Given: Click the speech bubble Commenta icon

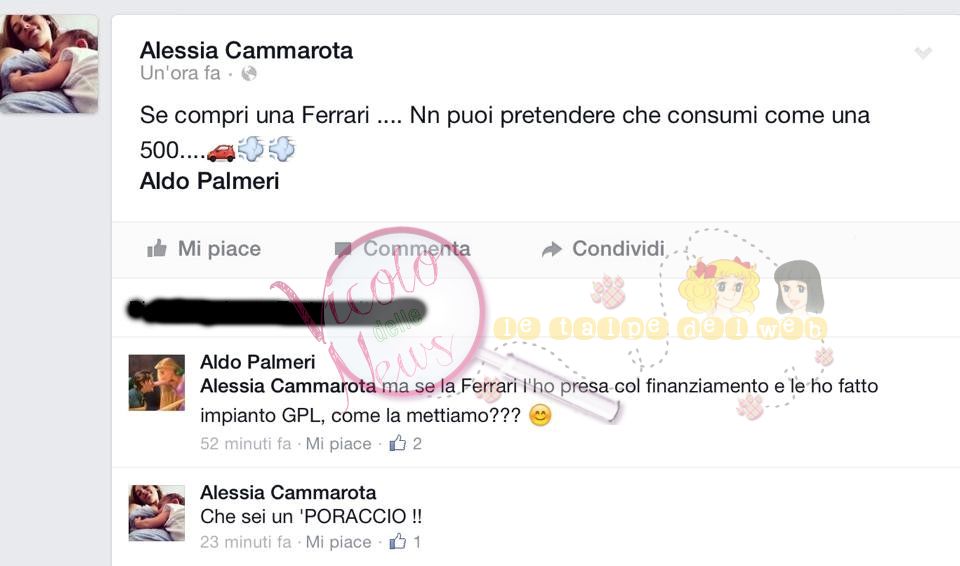Looking at the screenshot, I should pos(343,249).
